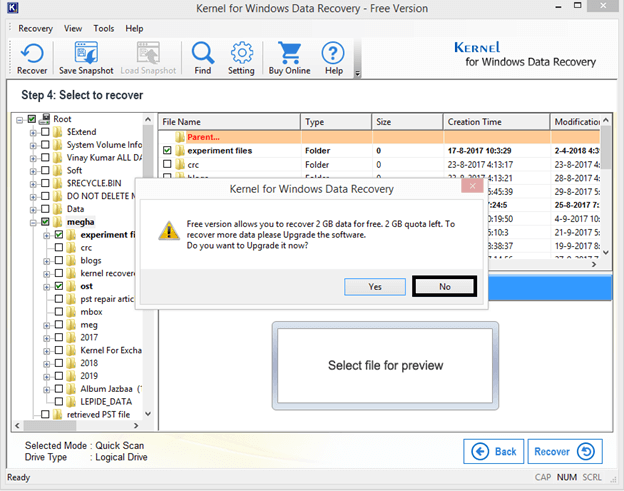Collapse the Root tree node
Viewport: 624px width, 491px height.
[20, 119]
